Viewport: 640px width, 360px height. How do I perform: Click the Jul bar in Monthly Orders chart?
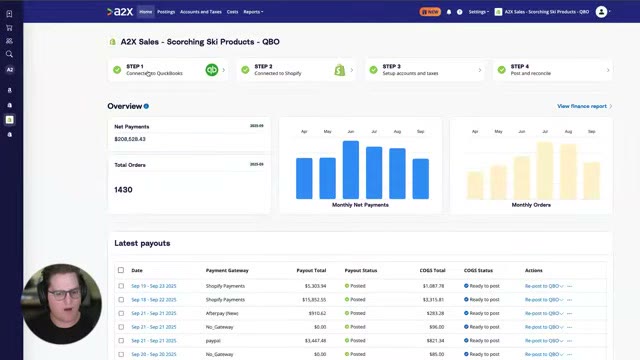[545, 171]
